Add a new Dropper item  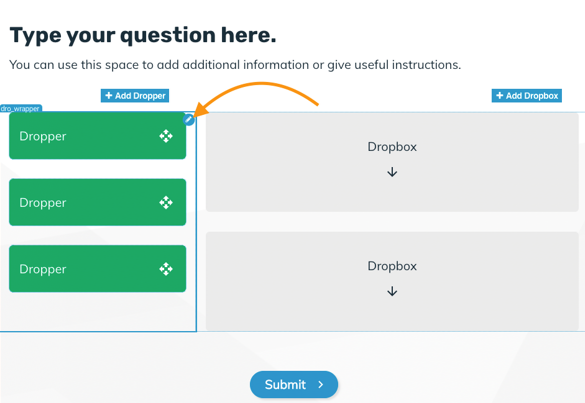[x=135, y=96]
